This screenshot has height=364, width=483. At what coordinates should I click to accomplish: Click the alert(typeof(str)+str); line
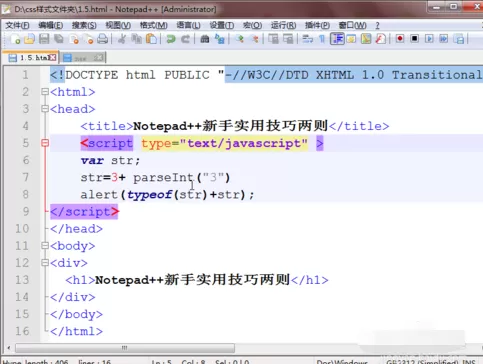tap(167, 194)
